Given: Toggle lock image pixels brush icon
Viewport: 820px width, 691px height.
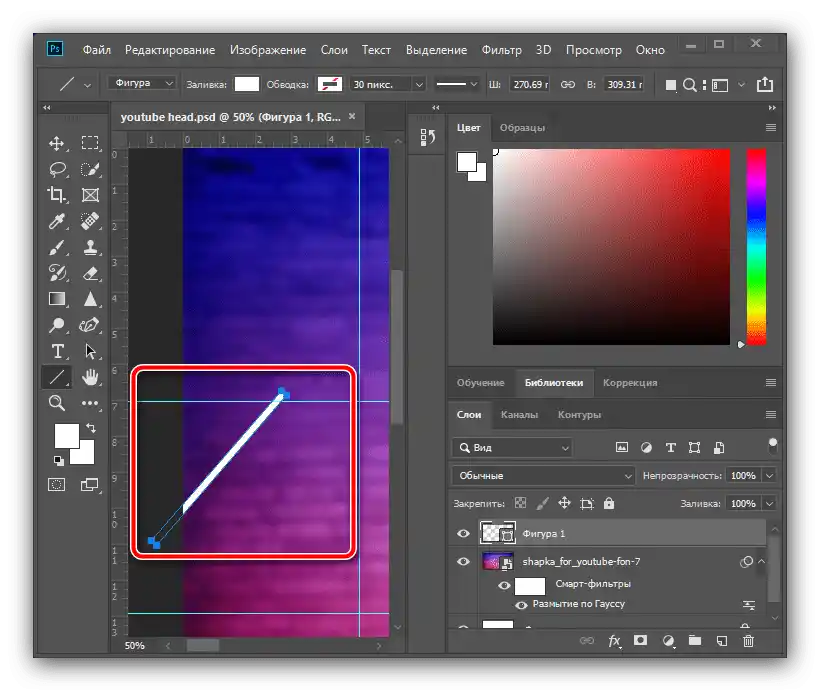Looking at the screenshot, I should (x=543, y=503).
